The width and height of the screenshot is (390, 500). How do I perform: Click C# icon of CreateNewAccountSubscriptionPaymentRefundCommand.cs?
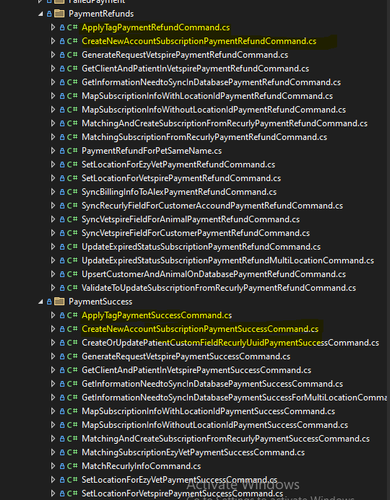coord(72,41)
